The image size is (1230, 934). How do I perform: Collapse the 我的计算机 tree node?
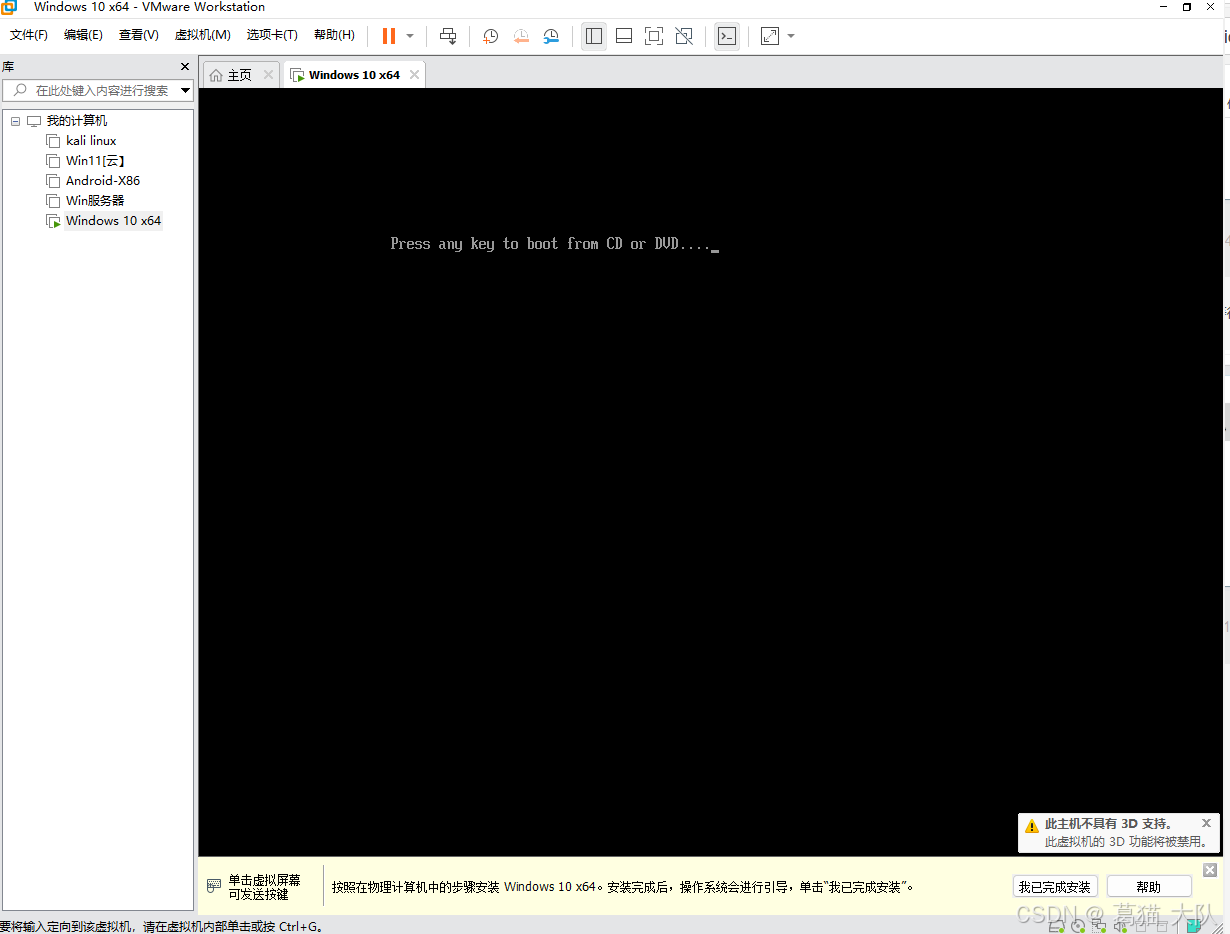click(x=15, y=121)
